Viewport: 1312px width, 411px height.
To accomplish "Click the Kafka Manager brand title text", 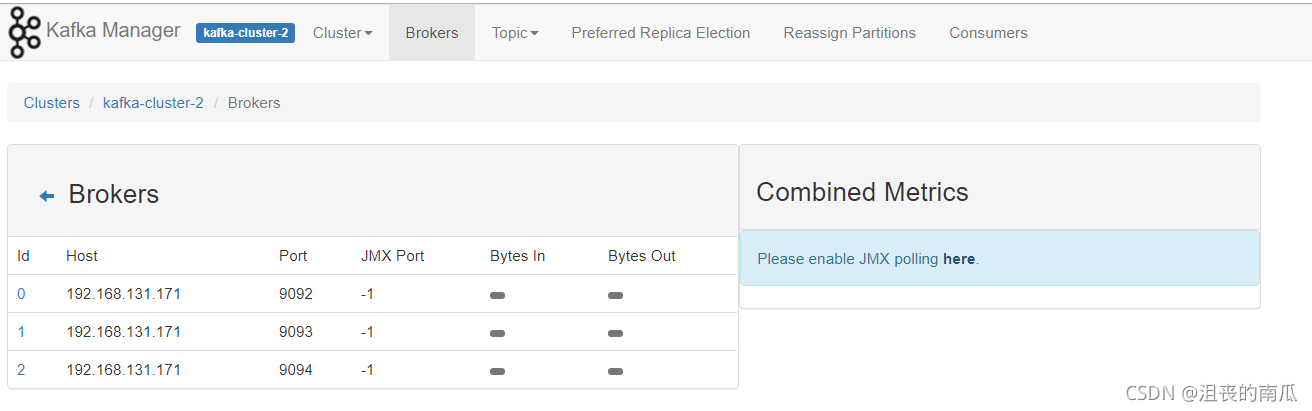I will coord(113,31).
